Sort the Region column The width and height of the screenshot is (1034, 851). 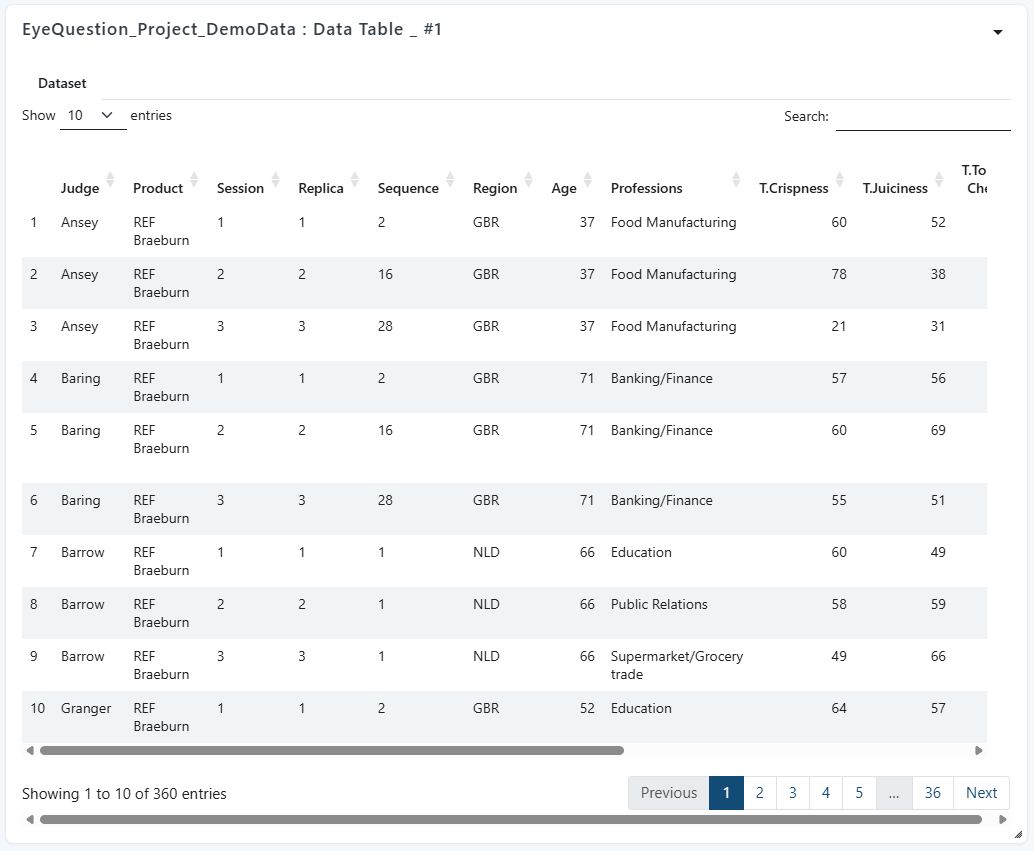click(529, 179)
